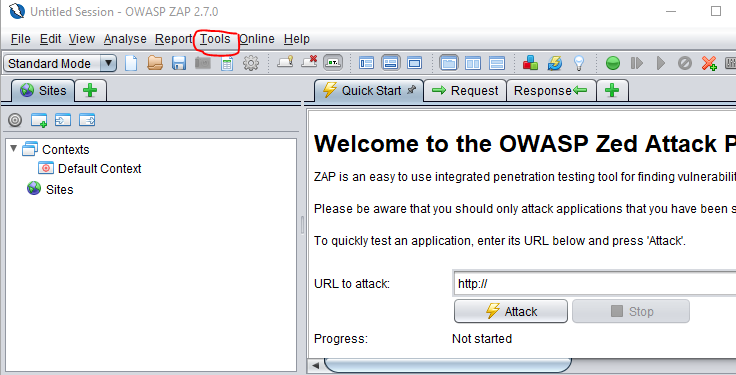Toggle the expand Information tabs layout

point(391,63)
